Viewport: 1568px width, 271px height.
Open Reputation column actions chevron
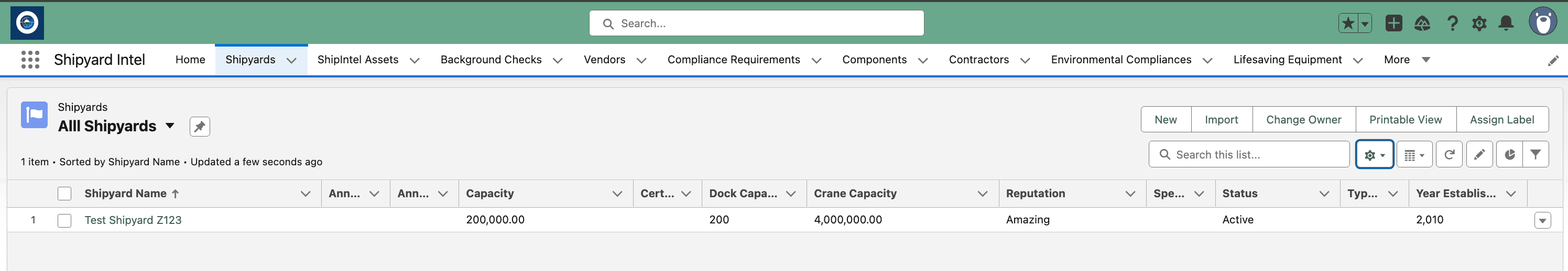point(1130,193)
